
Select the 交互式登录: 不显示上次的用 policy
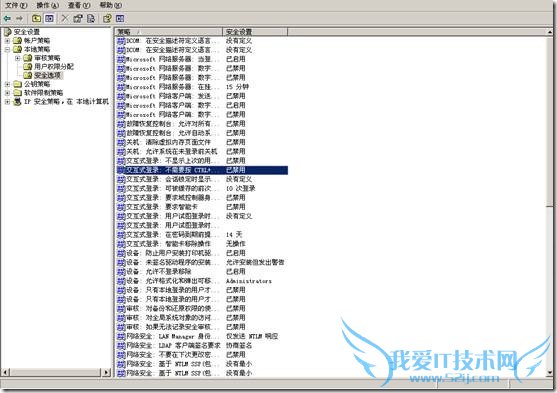(169, 161)
